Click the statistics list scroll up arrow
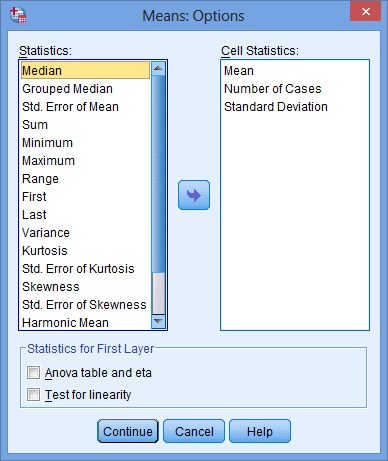Viewport: 388px width, 461px height. (158, 68)
